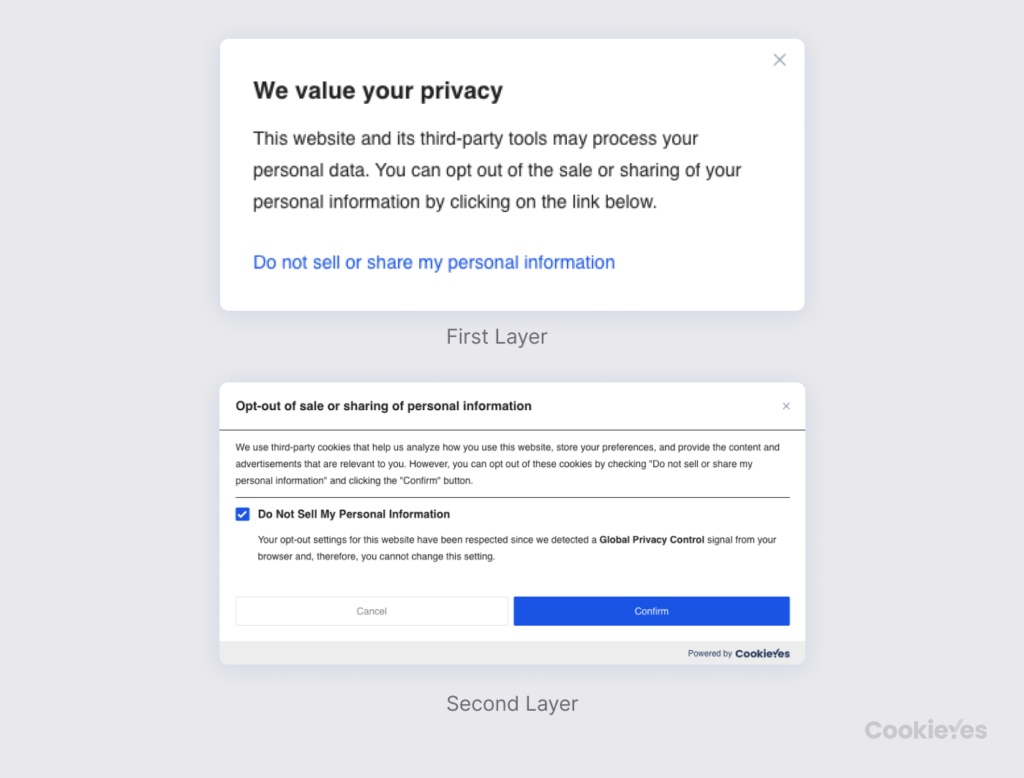Click "Do not sell or share" link
This screenshot has height=778, width=1024.
click(433, 263)
